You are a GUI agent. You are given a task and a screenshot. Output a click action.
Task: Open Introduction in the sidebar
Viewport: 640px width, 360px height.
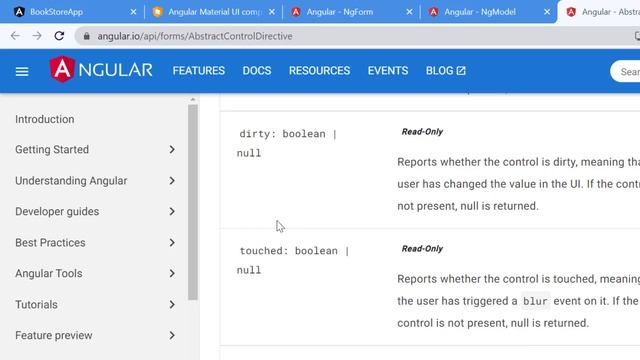(x=45, y=119)
